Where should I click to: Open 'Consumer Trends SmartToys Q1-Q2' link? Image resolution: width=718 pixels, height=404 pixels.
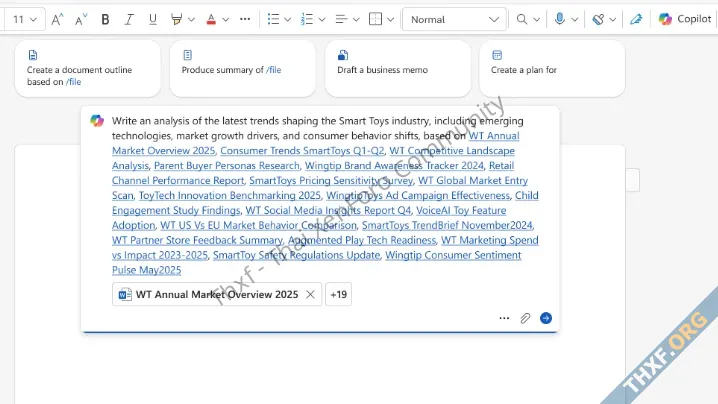pos(302,151)
